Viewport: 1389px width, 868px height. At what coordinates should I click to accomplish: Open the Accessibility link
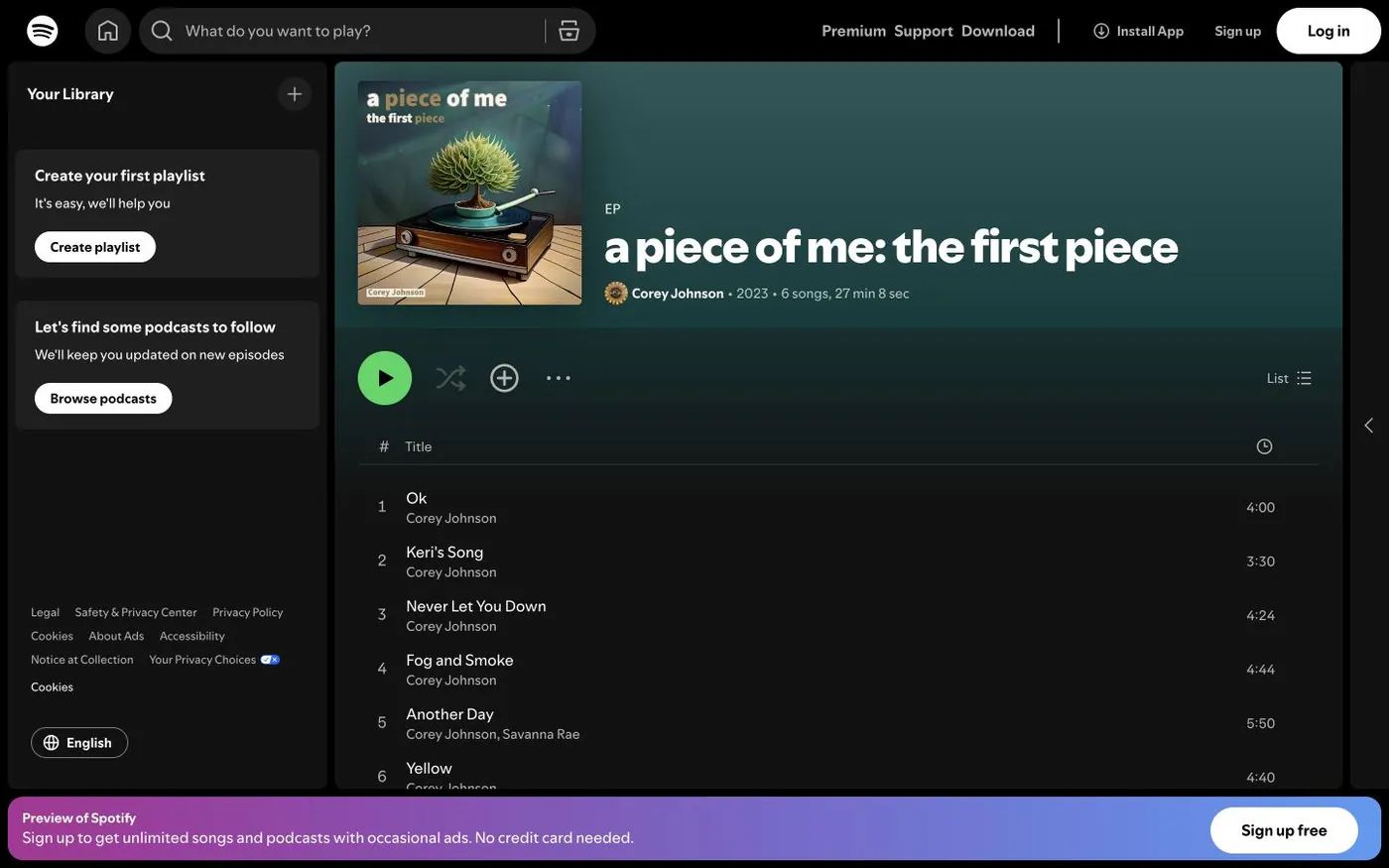coord(192,636)
